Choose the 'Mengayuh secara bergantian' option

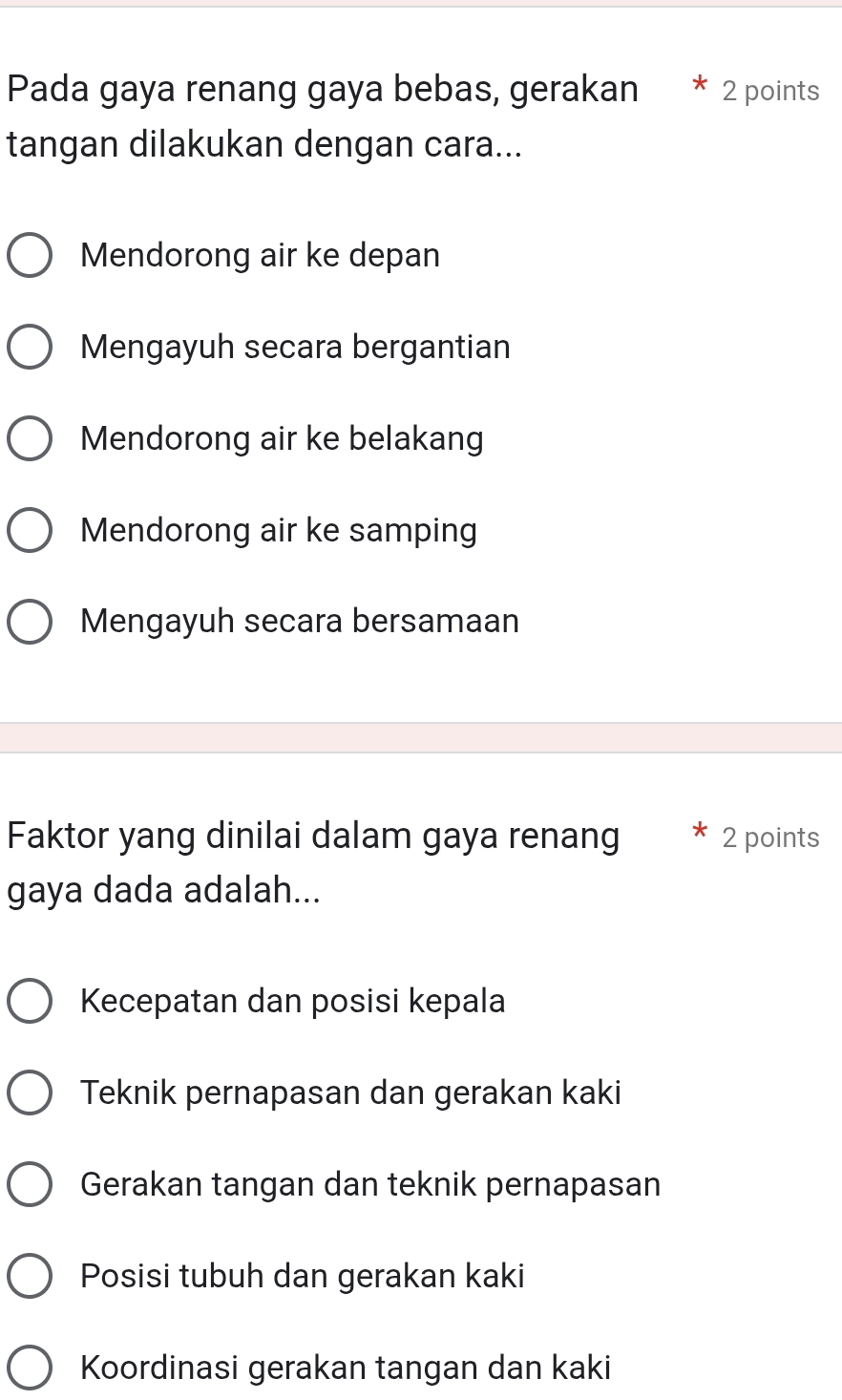point(31,348)
